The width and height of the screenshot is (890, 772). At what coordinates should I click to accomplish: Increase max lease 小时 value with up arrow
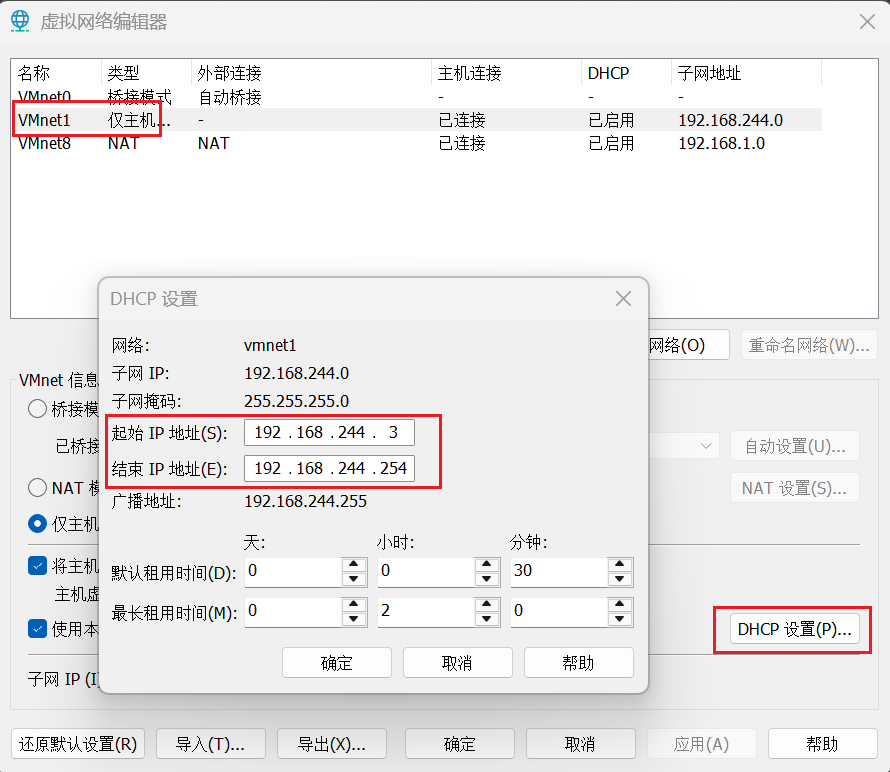pos(486,605)
